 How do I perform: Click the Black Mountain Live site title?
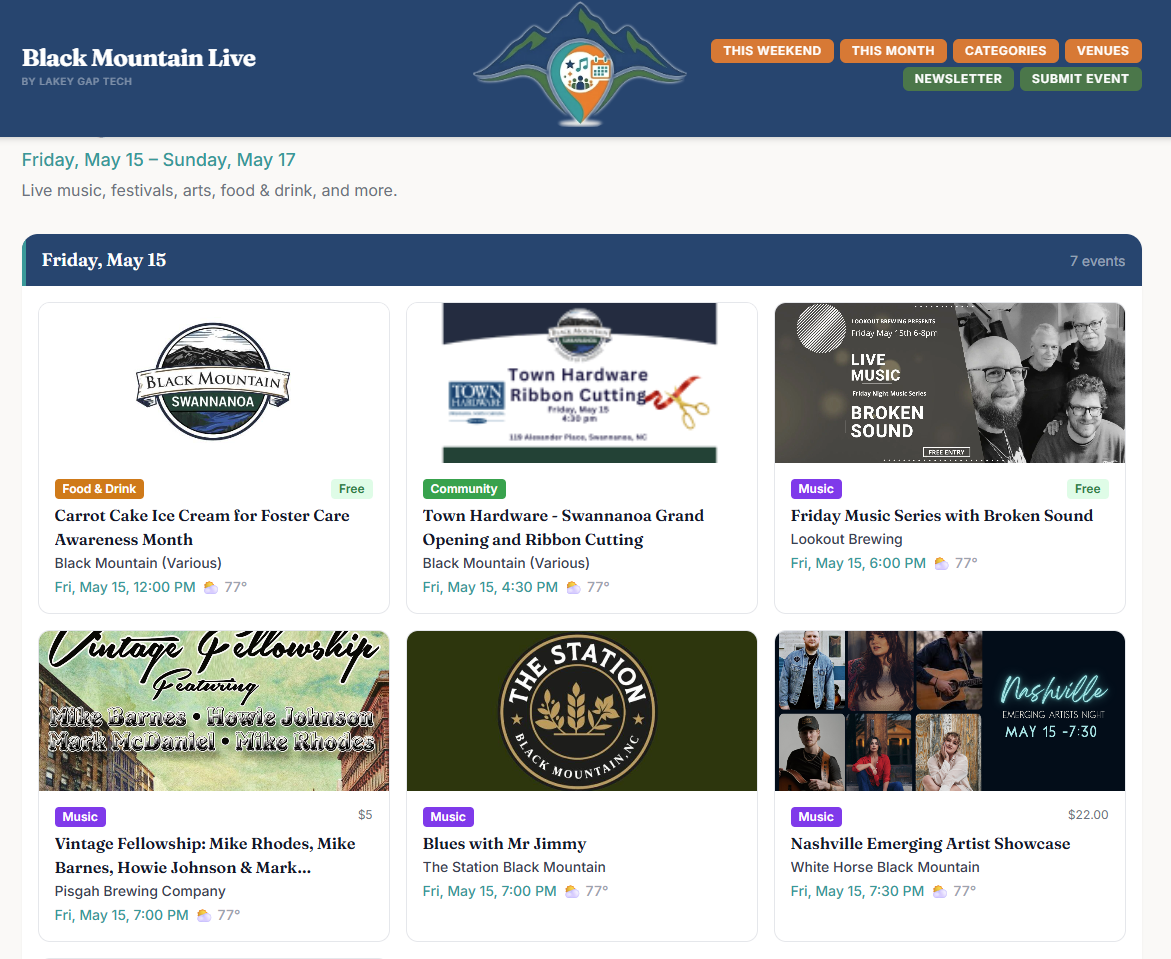point(139,58)
